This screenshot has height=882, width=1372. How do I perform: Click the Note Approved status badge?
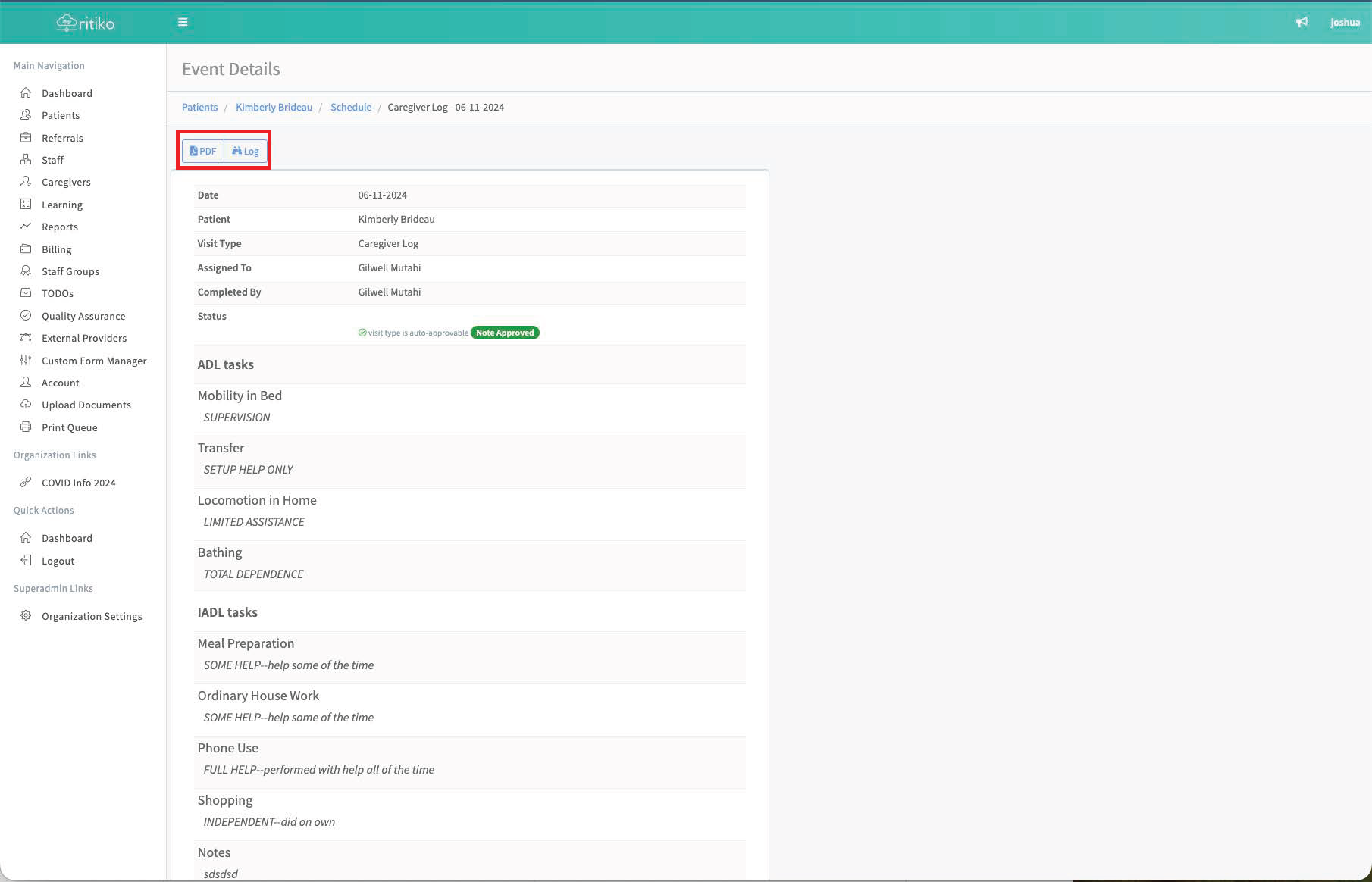[x=505, y=333]
